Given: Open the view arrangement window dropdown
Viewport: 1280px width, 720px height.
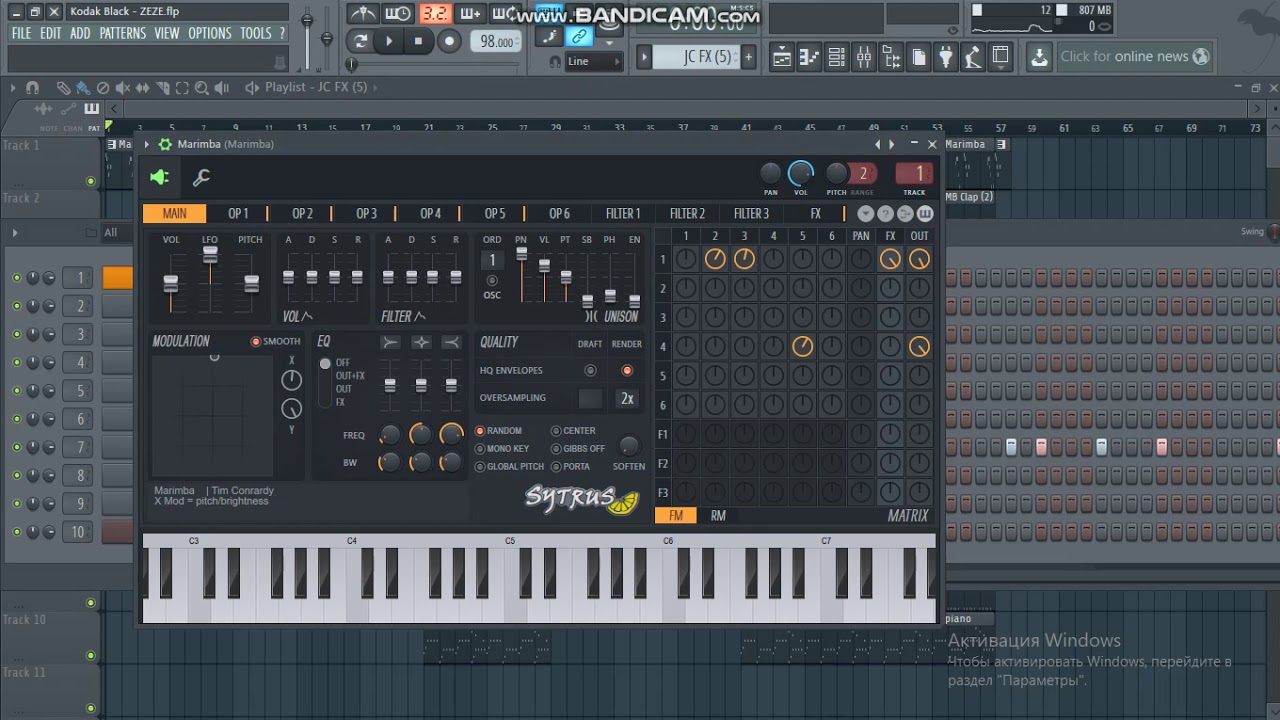Looking at the screenshot, I should pos(1001,57).
